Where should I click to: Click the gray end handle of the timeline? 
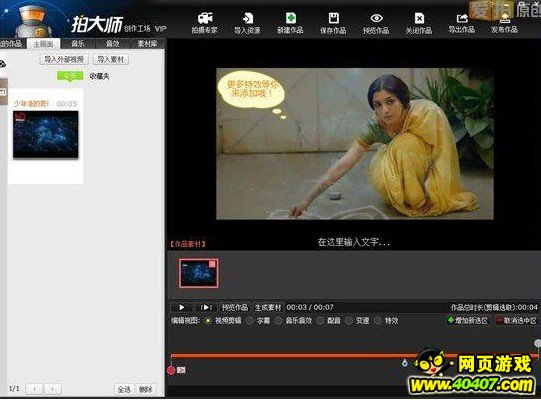[x=538, y=343]
